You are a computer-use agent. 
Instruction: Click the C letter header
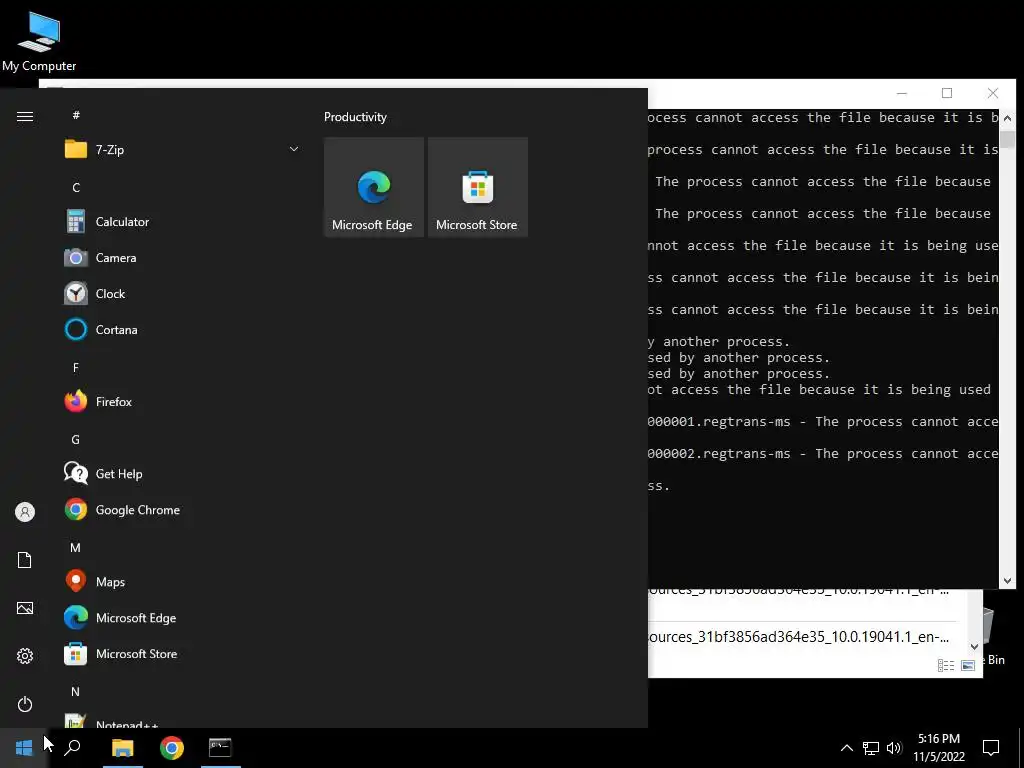tap(76, 187)
